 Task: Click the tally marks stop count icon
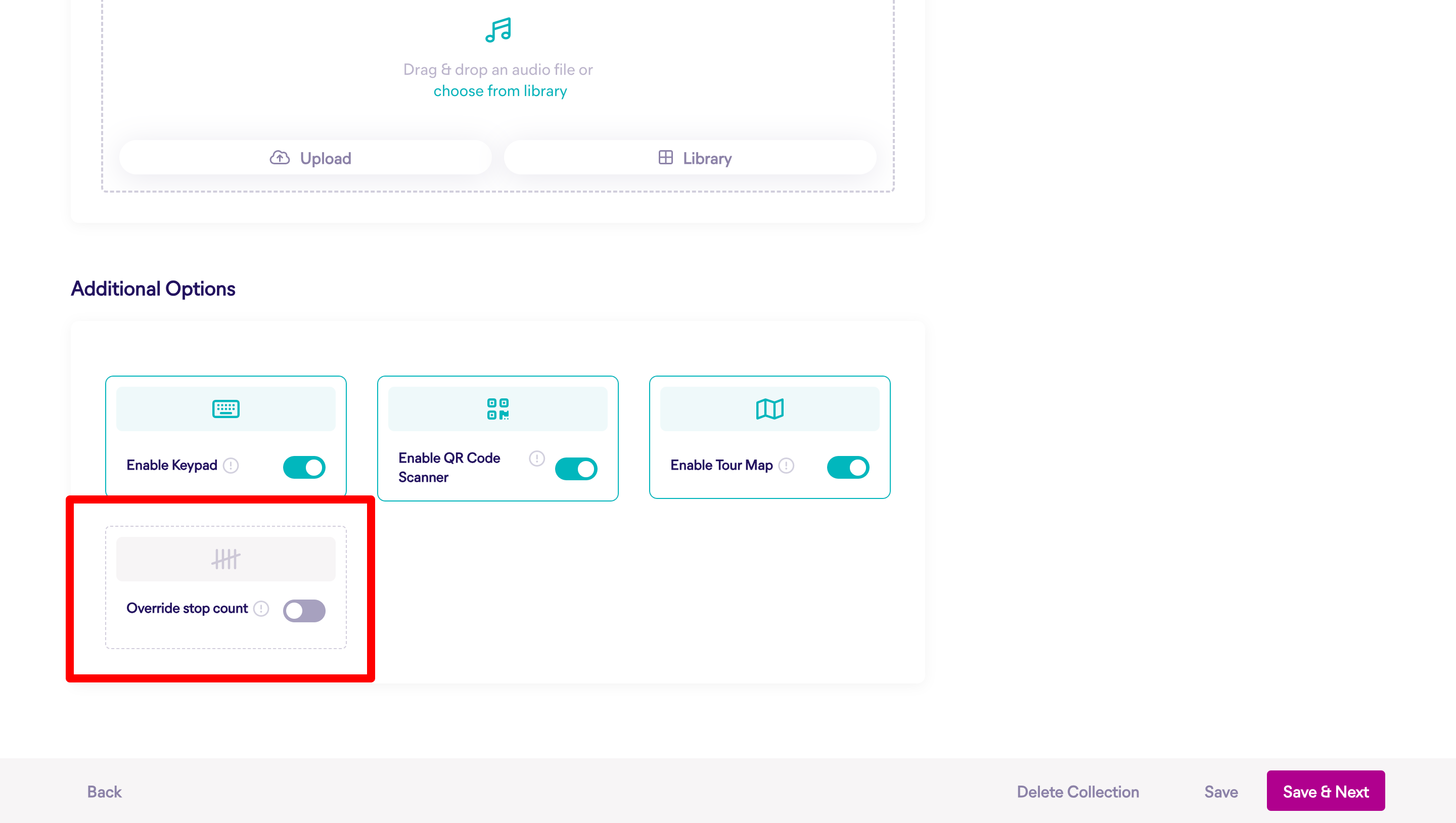pyautogui.click(x=225, y=559)
